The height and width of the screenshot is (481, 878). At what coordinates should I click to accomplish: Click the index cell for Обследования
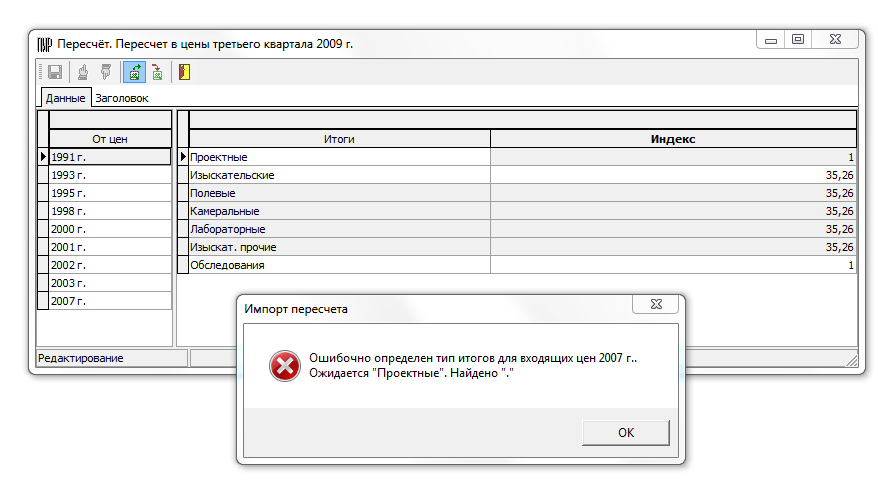(x=673, y=265)
